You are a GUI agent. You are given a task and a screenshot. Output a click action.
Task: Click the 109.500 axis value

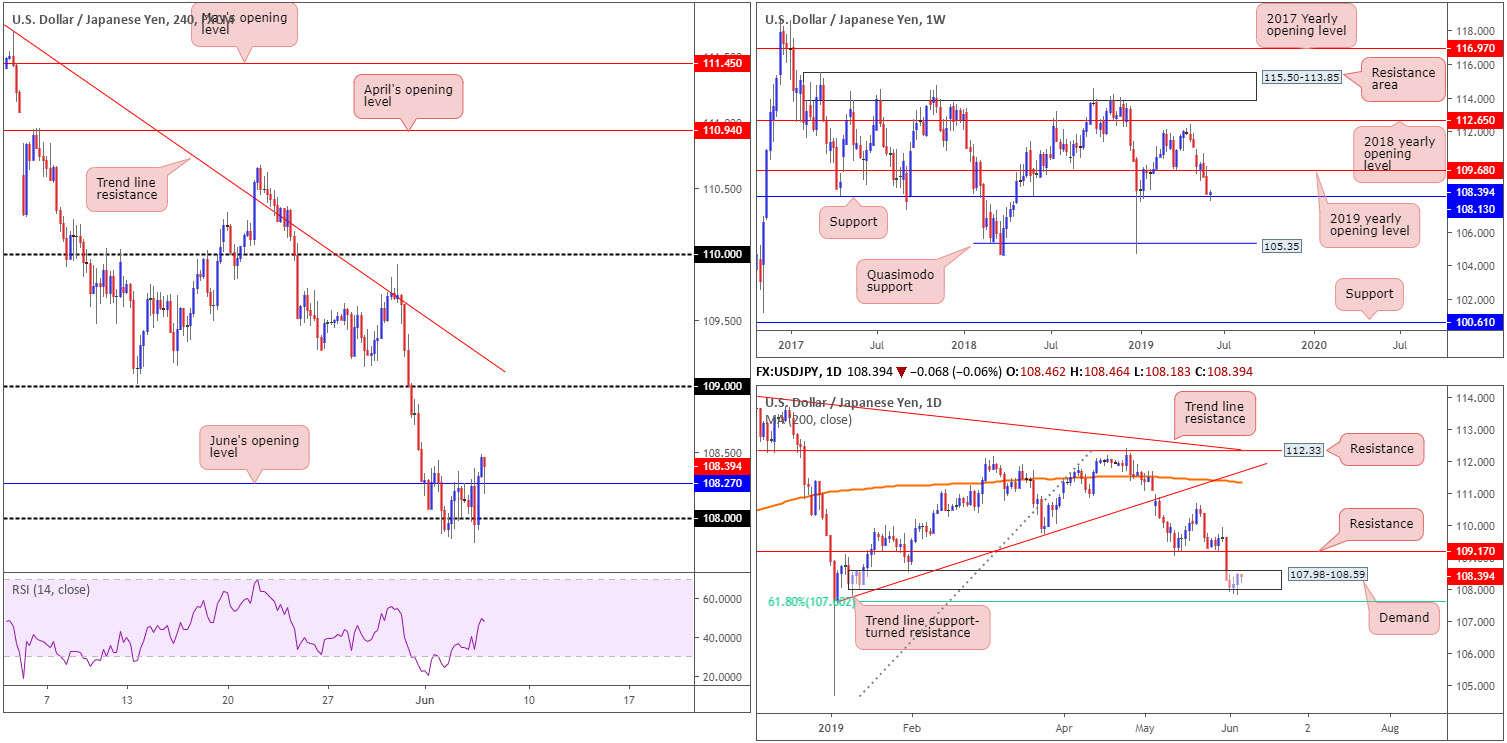(x=722, y=321)
